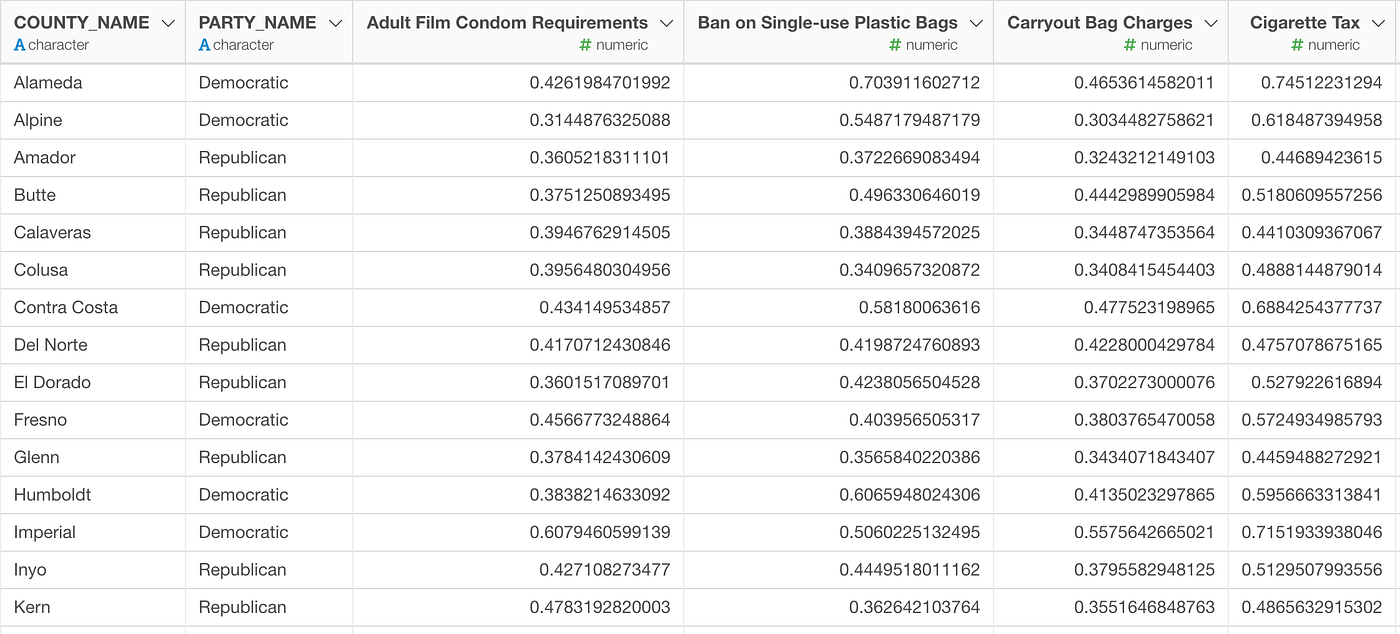Select the COUNTY_NAME column header

click(x=82, y=23)
